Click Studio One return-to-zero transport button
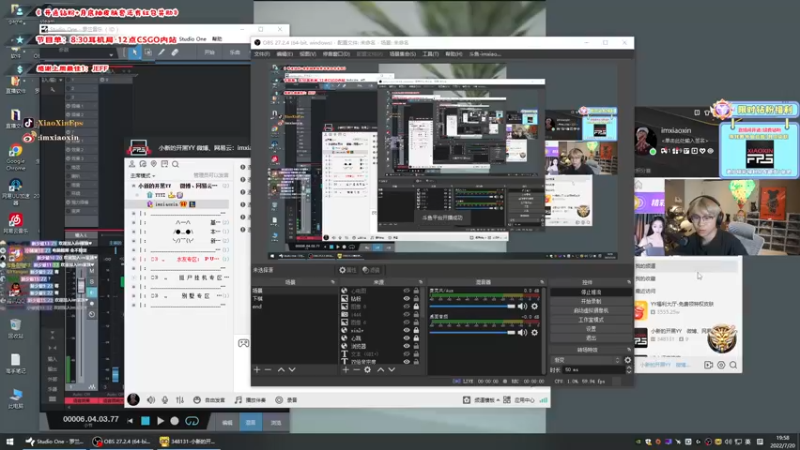 [130, 421]
